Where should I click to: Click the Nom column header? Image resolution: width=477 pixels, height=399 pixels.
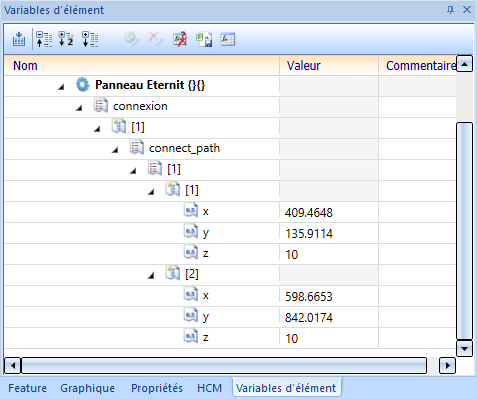142,66
